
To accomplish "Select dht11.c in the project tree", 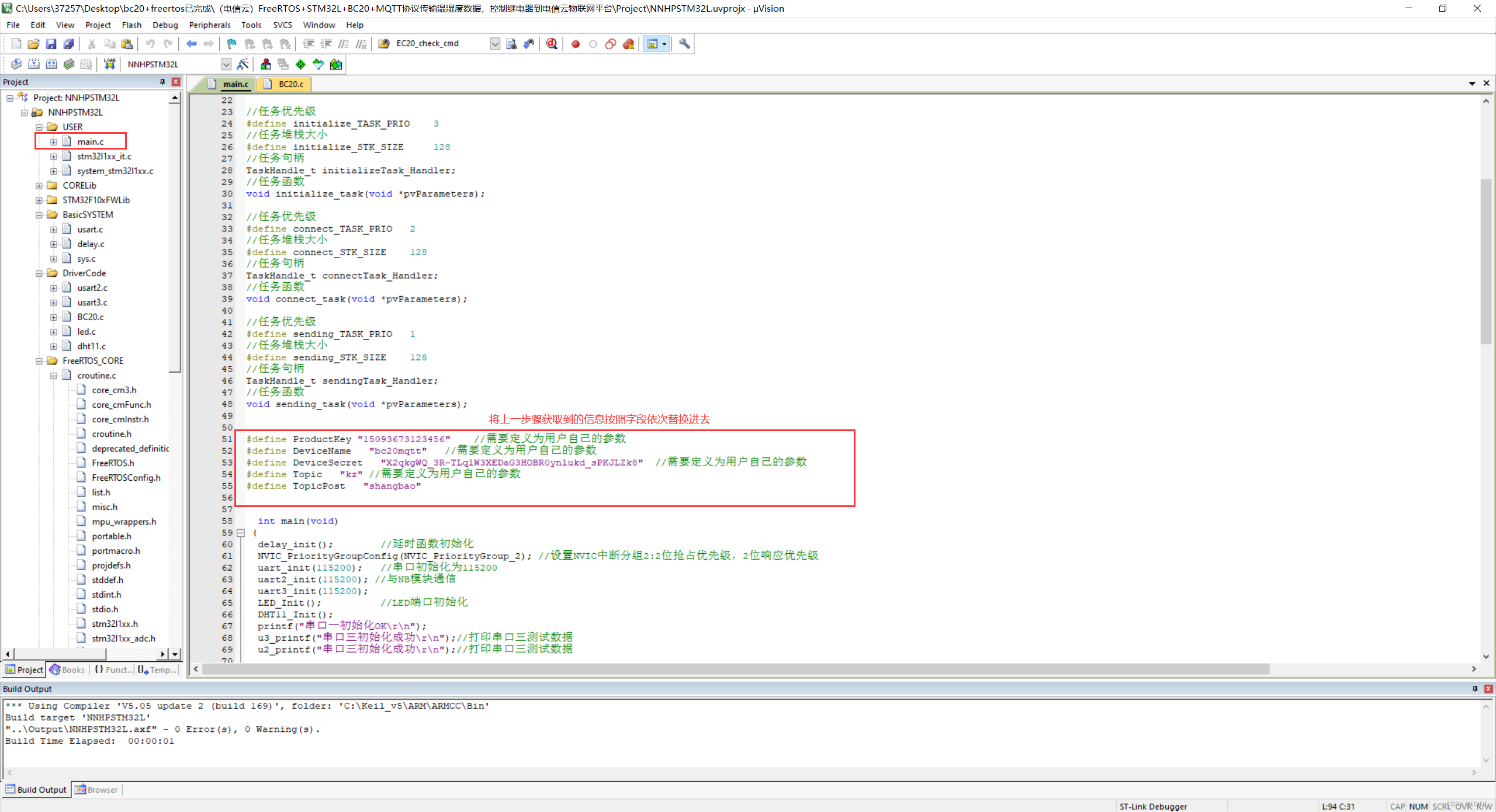I will coord(91,346).
